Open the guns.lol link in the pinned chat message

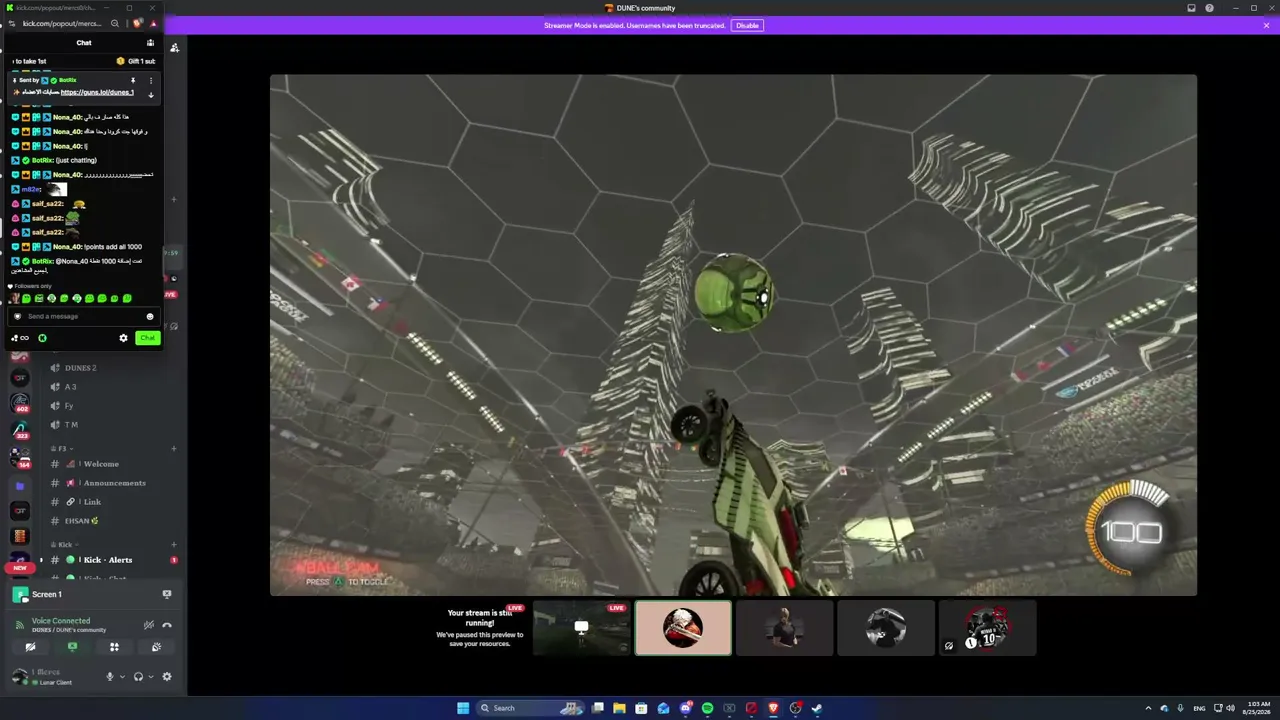point(97,92)
